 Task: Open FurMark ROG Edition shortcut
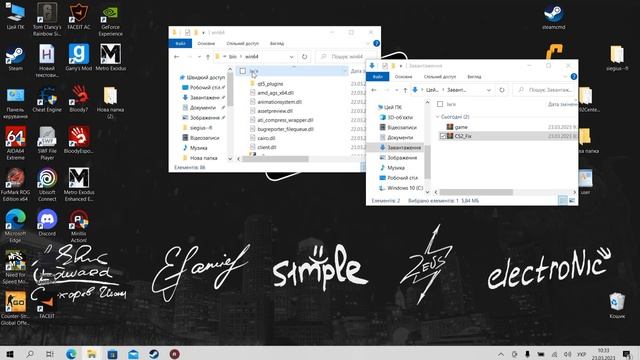16,184
